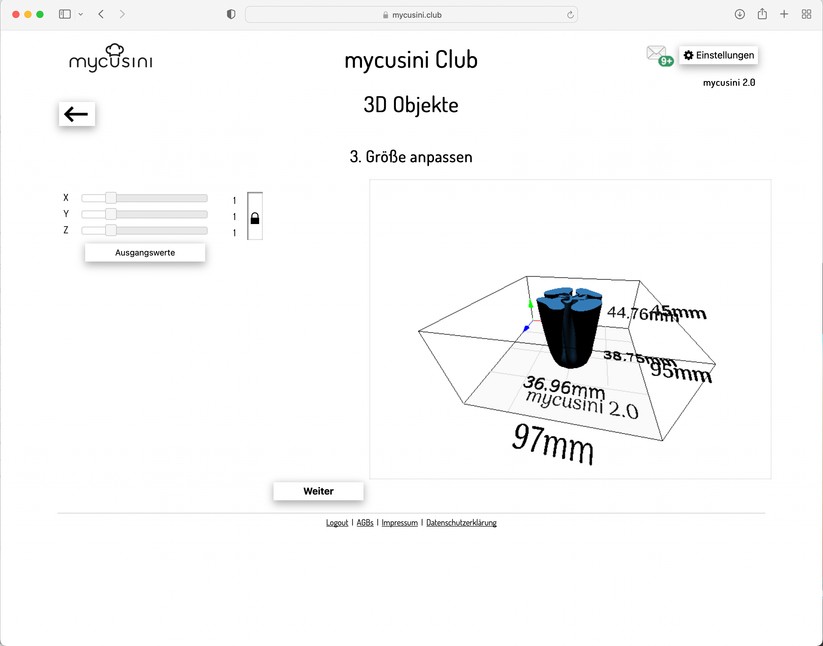Click the mycusini chef-hat logo
Viewport: 823px width, 646px height.
click(110, 58)
